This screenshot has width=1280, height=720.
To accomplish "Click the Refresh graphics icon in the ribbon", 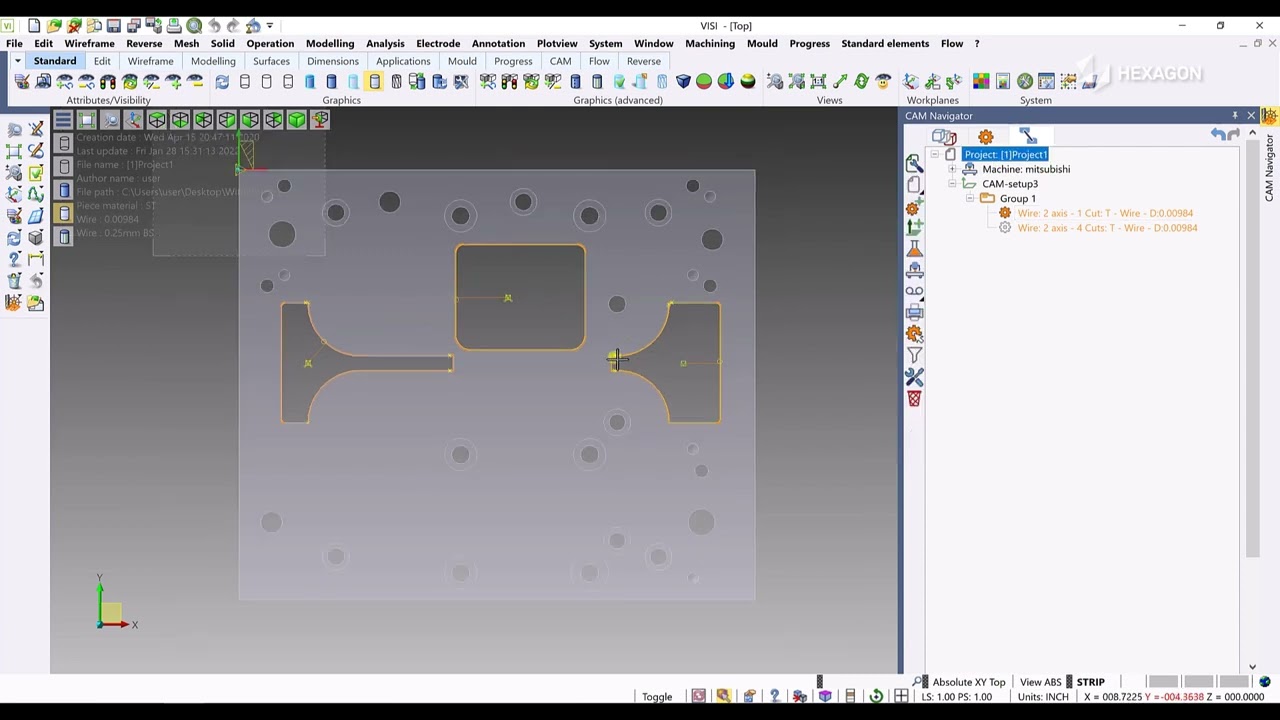I will 222,82.
